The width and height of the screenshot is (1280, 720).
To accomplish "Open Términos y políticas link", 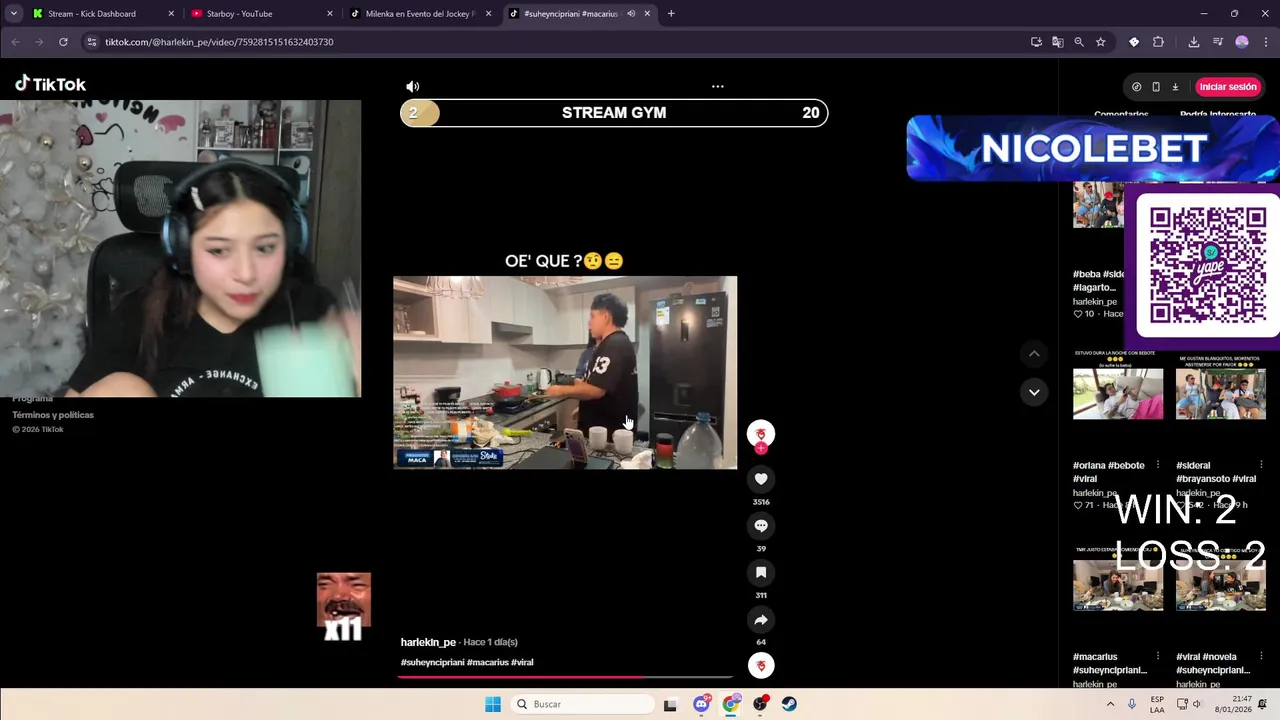I will [x=53, y=415].
